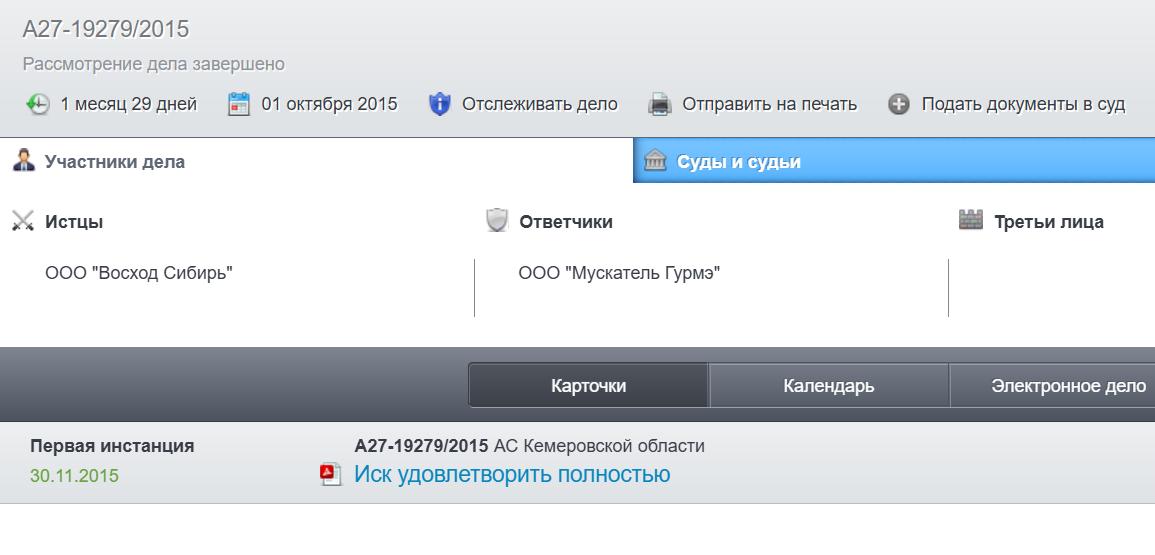Open the PDF icon next to the decision
1155x555 pixels.
331,474
